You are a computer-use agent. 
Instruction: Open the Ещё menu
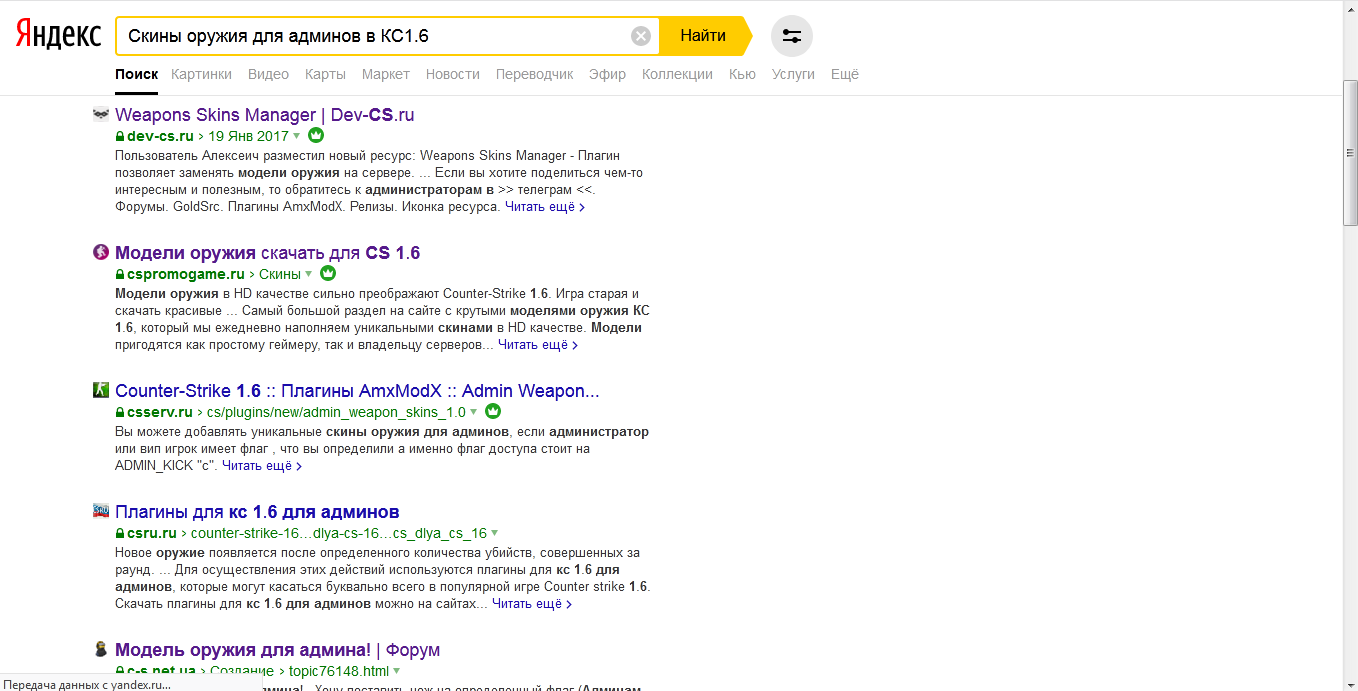845,74
